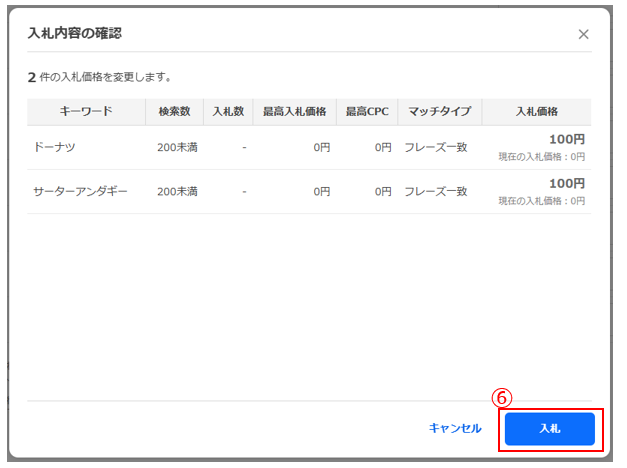Image resolution: width=627 pixels, height=468 pixels.
Task: Select the サーターアンダギー keyword cell
Action: coord(80,191)
